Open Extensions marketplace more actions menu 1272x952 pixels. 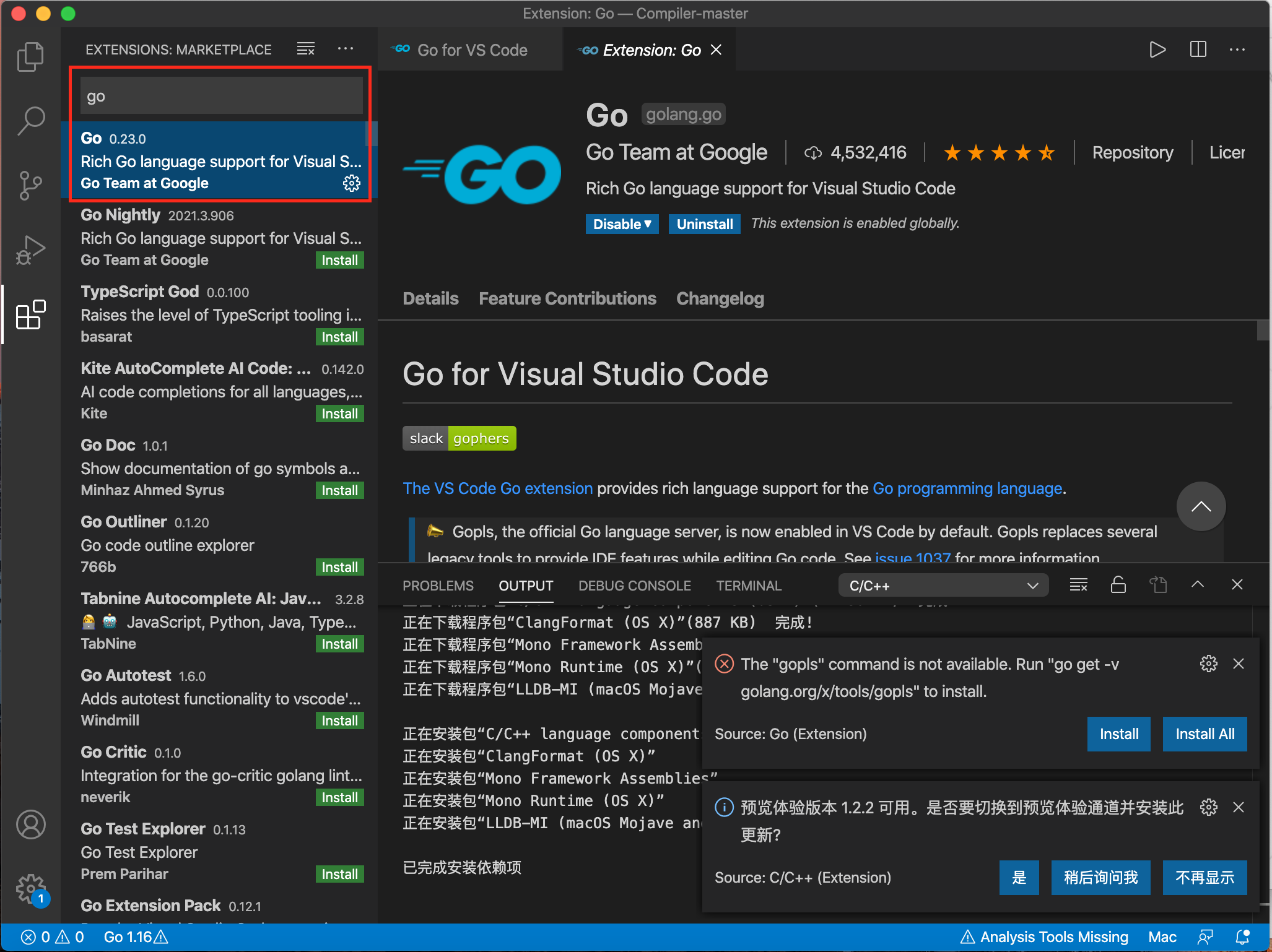click(346, 49)
